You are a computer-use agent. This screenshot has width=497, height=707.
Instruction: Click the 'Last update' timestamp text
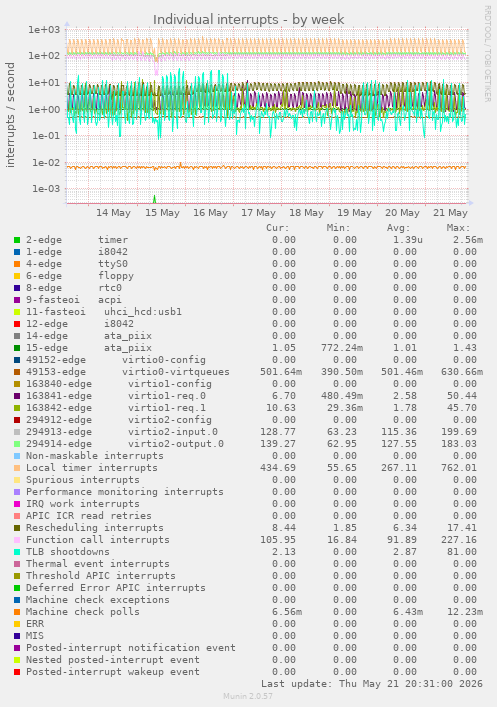pyautogui.click(x=372, y=684)
